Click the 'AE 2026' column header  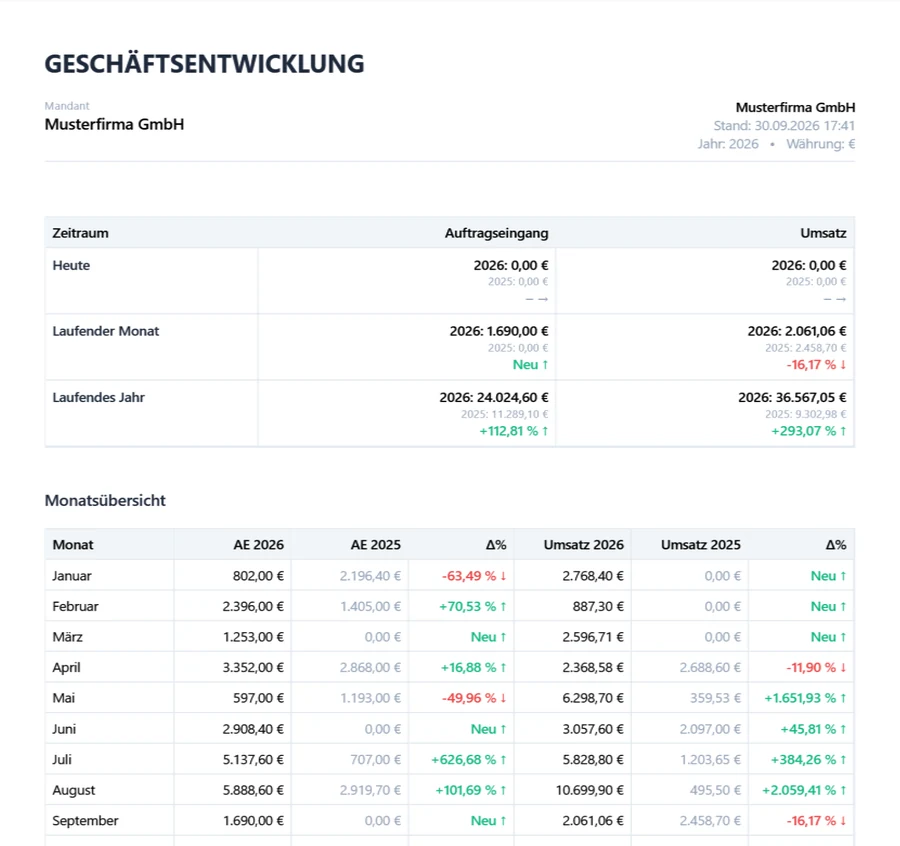click(258, 545)
